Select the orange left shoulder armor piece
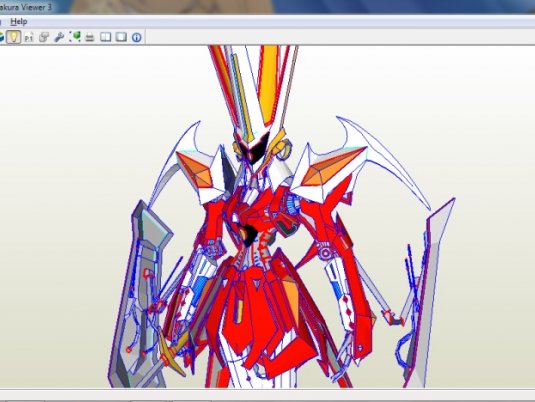Screen dimensions: 535x402 click(x=194, y=170)
